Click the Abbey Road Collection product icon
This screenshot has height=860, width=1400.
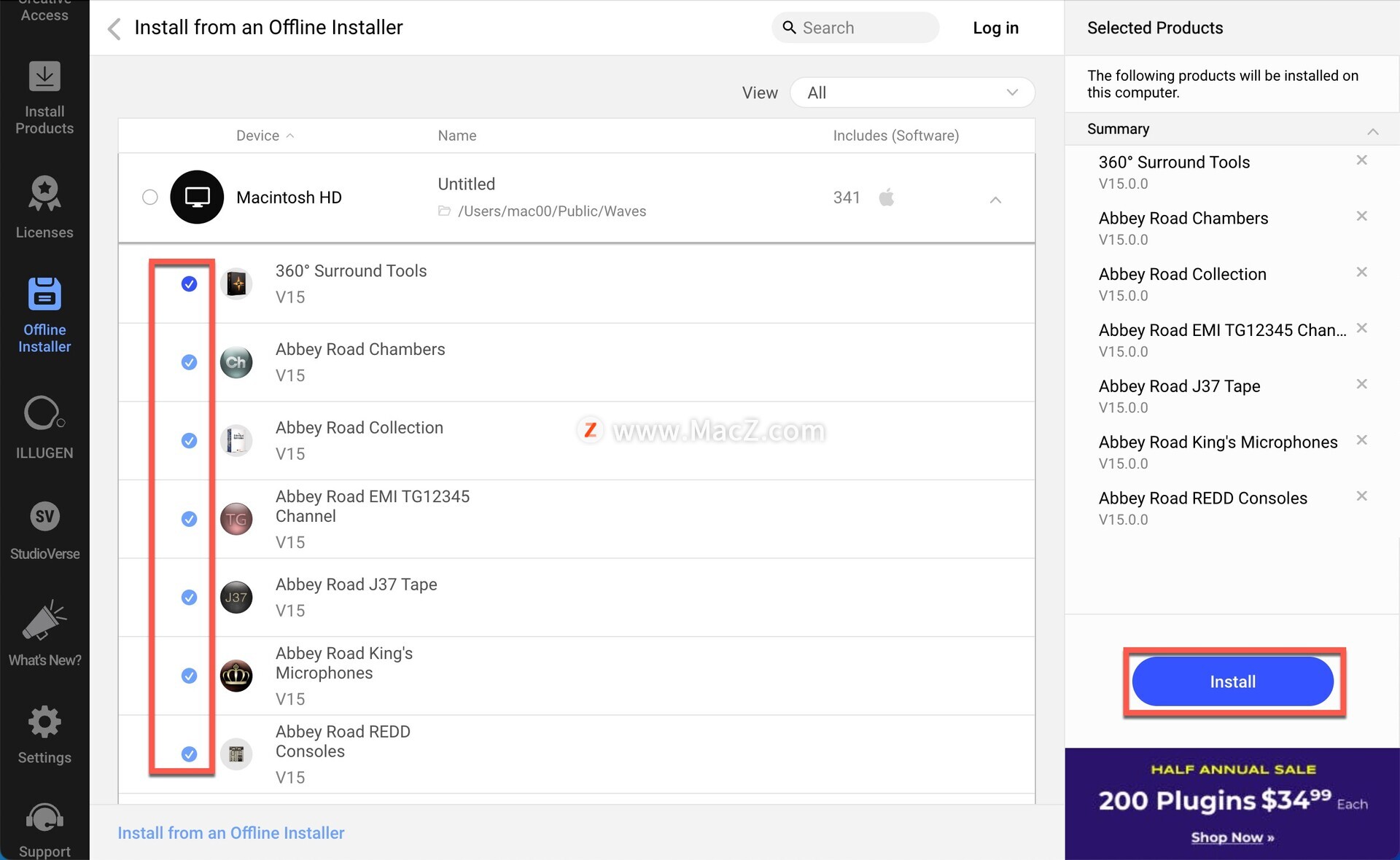point(236,440)
